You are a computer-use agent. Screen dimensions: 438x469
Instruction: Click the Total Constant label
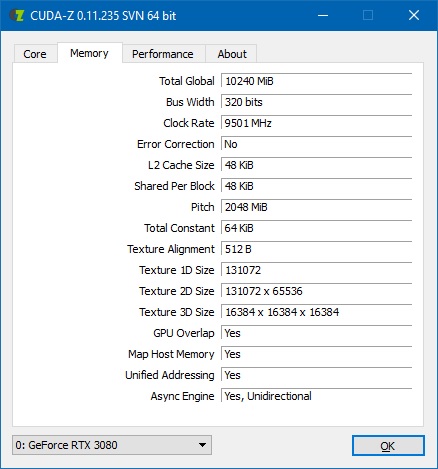[x=179, y=228]
